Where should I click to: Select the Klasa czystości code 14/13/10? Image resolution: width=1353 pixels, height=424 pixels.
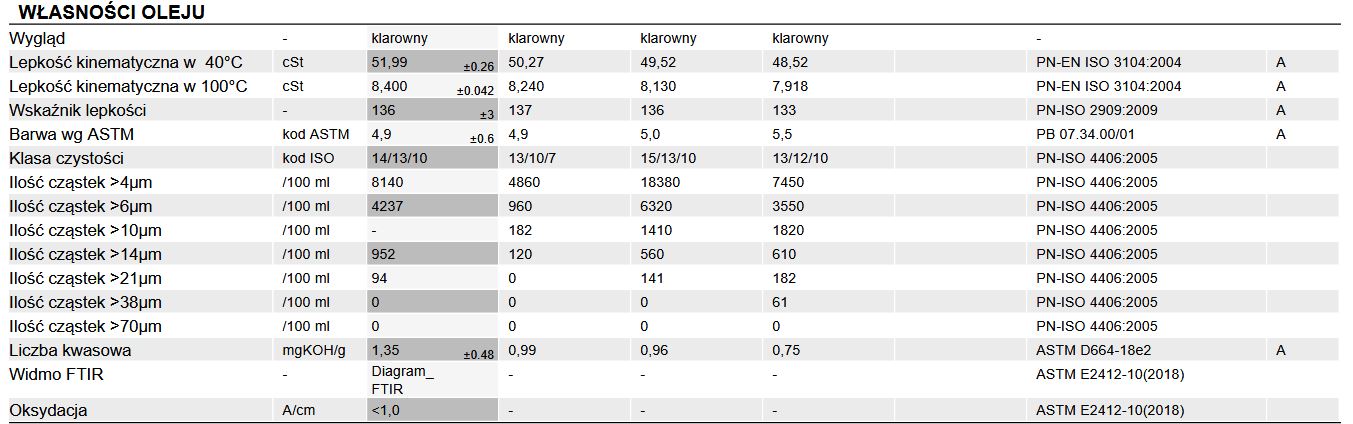coord(400,158)
